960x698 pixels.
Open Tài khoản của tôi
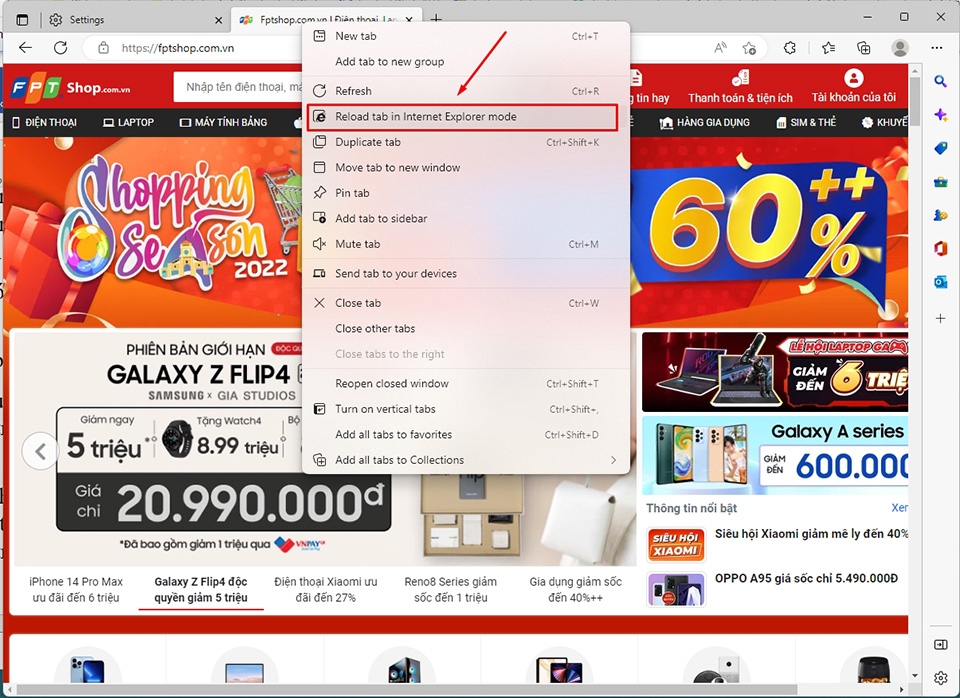click(853, 87)
